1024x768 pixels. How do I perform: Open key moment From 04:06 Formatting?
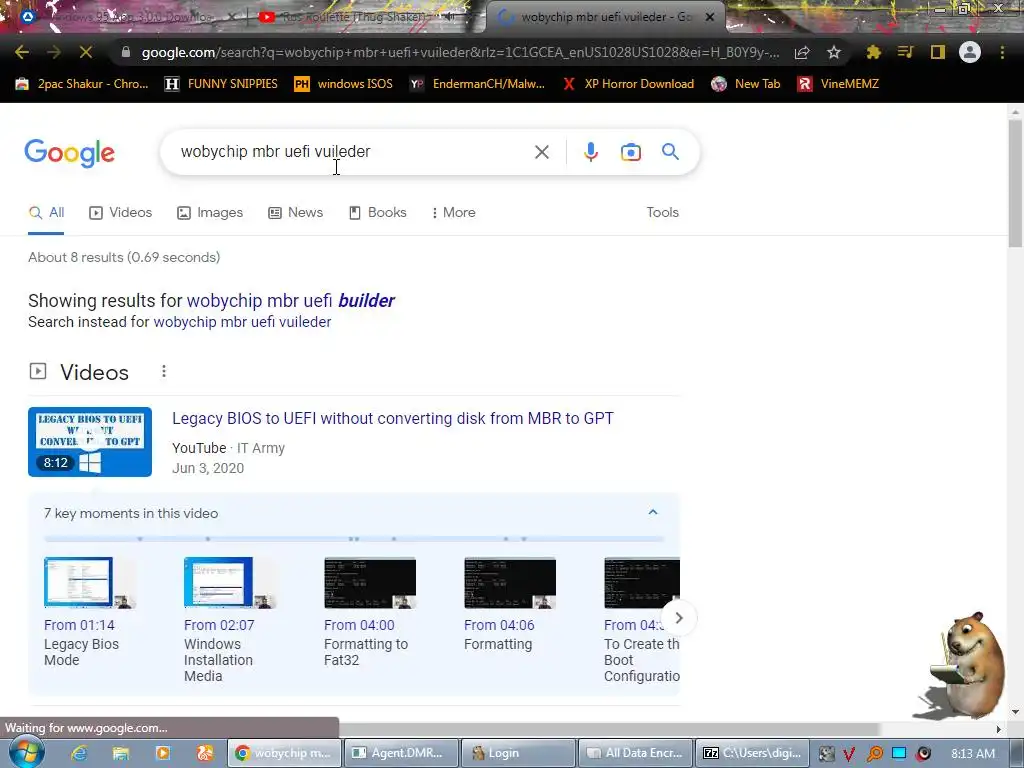click(509, 604)
